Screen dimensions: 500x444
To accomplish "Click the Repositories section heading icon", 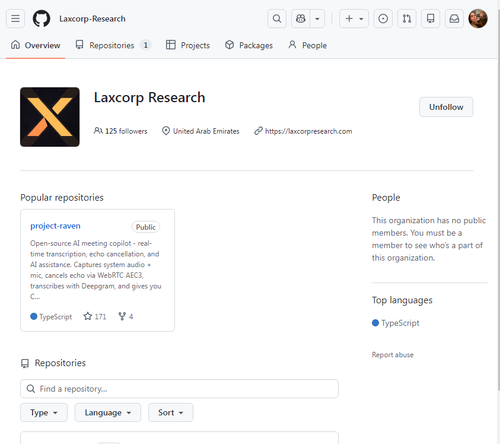I will pyautogui.click(x=25, y=363).
